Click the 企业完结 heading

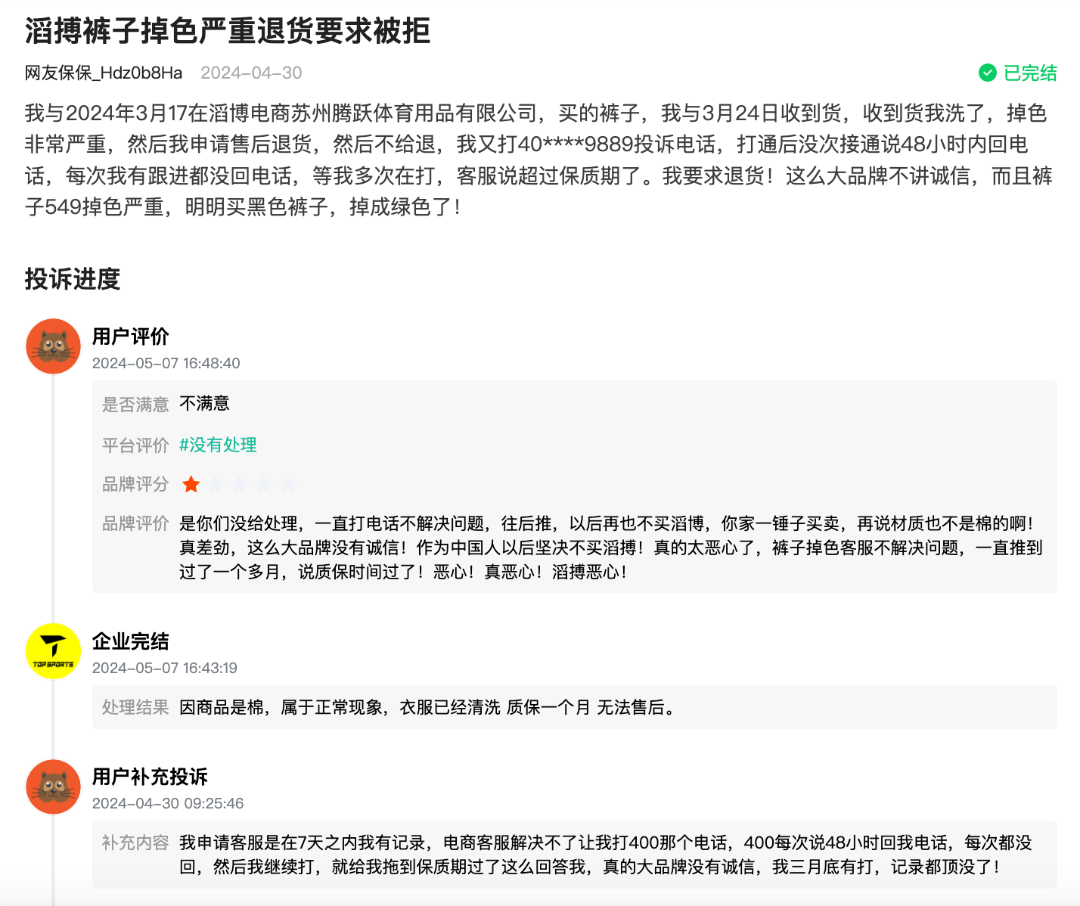(131, 641)
